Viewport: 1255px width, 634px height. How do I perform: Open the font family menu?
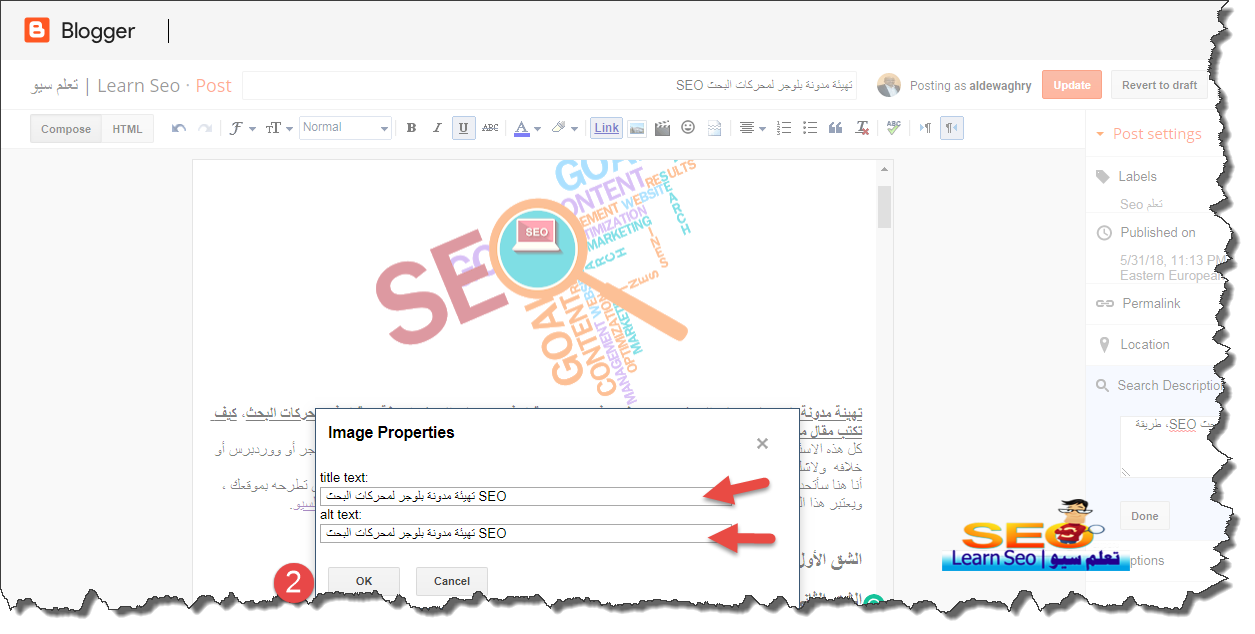point(241,128)
